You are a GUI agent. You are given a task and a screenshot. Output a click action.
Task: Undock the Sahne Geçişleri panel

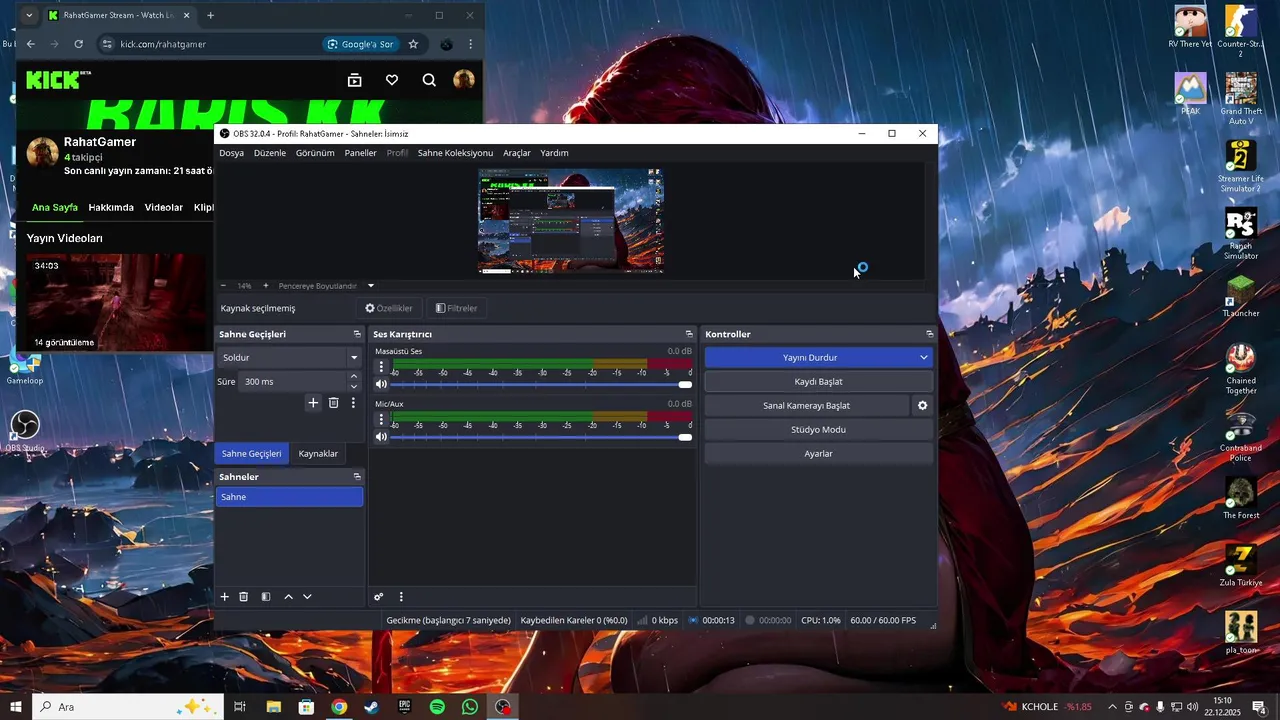pos(357,334)
